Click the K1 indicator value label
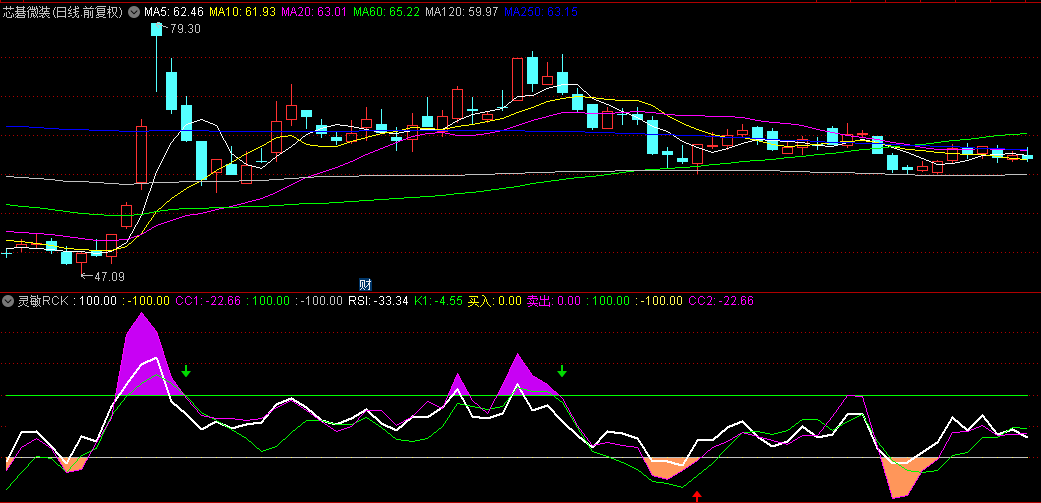Screen dimensions: 1041x503 click(x=439, y=301)
